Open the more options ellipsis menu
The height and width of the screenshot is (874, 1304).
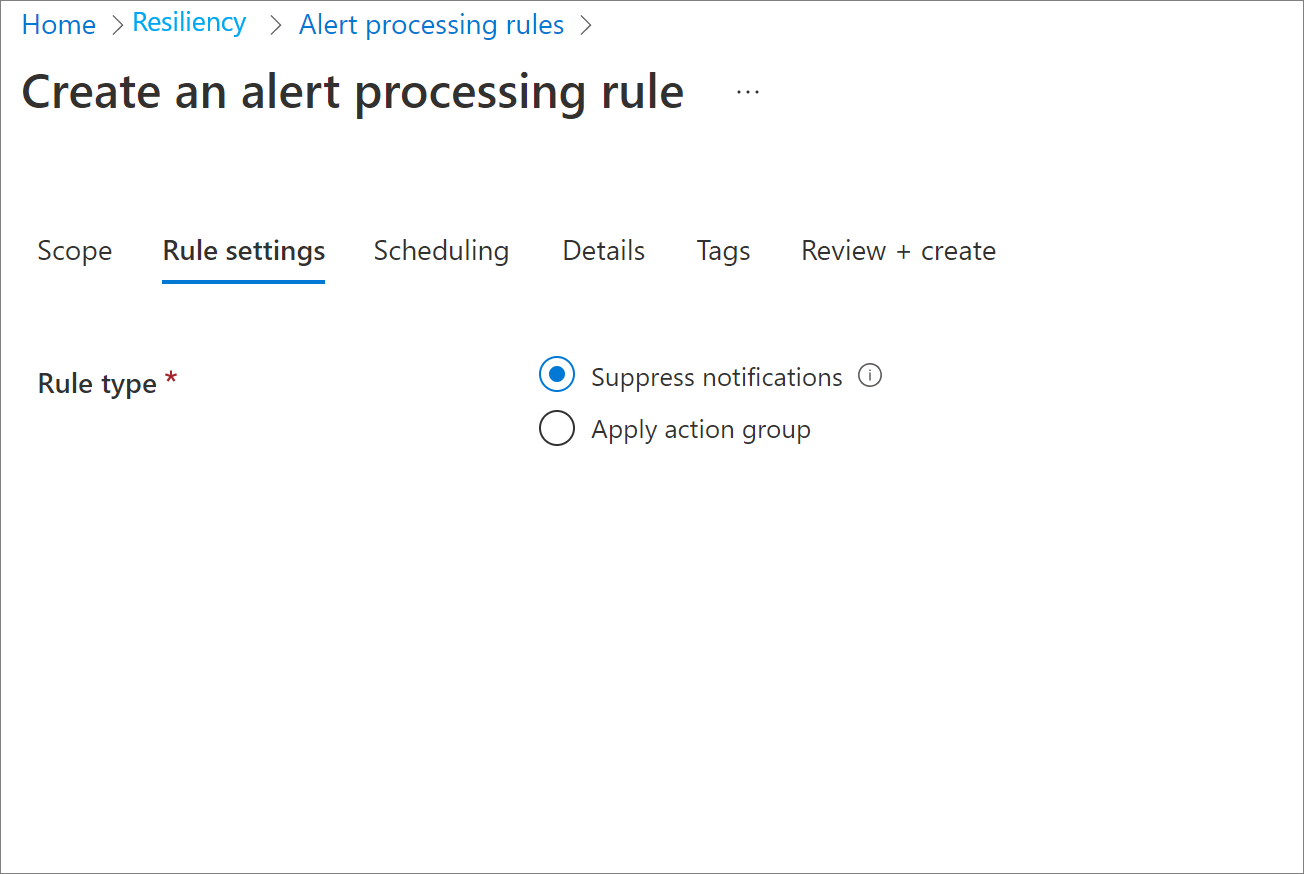pos(747,90)
